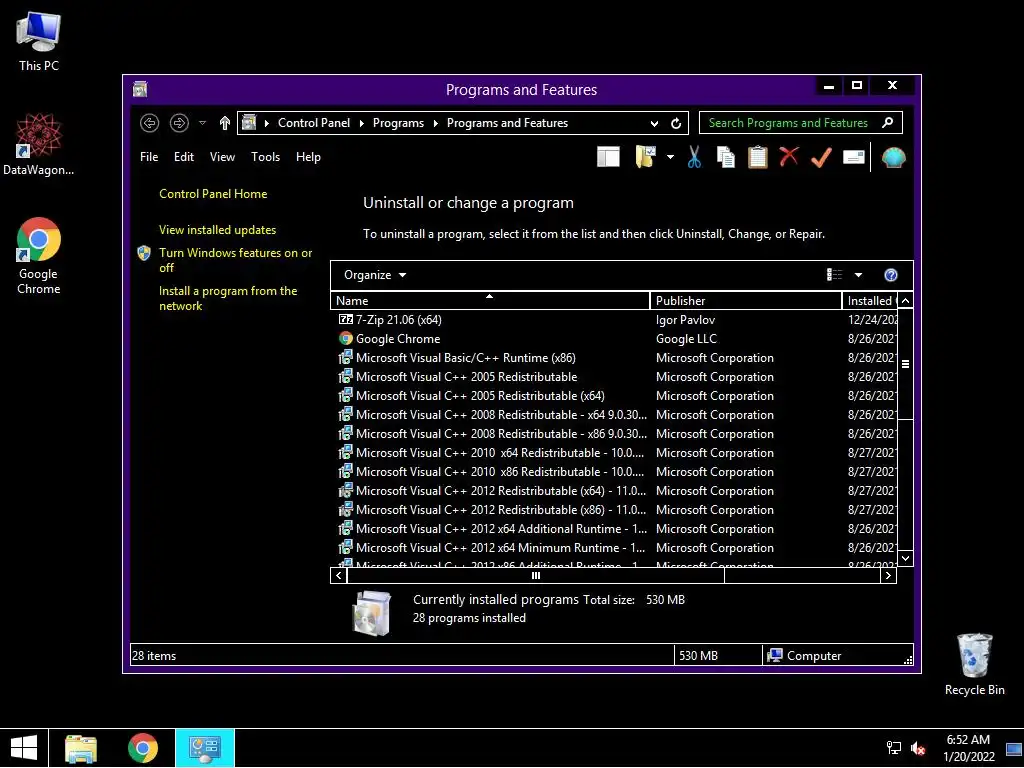The height and width of the screenshot is (768, 1024).
Task: Select Microsoft Visual C++ 2005 Redistributable (x64)
Action: [472, 396]
